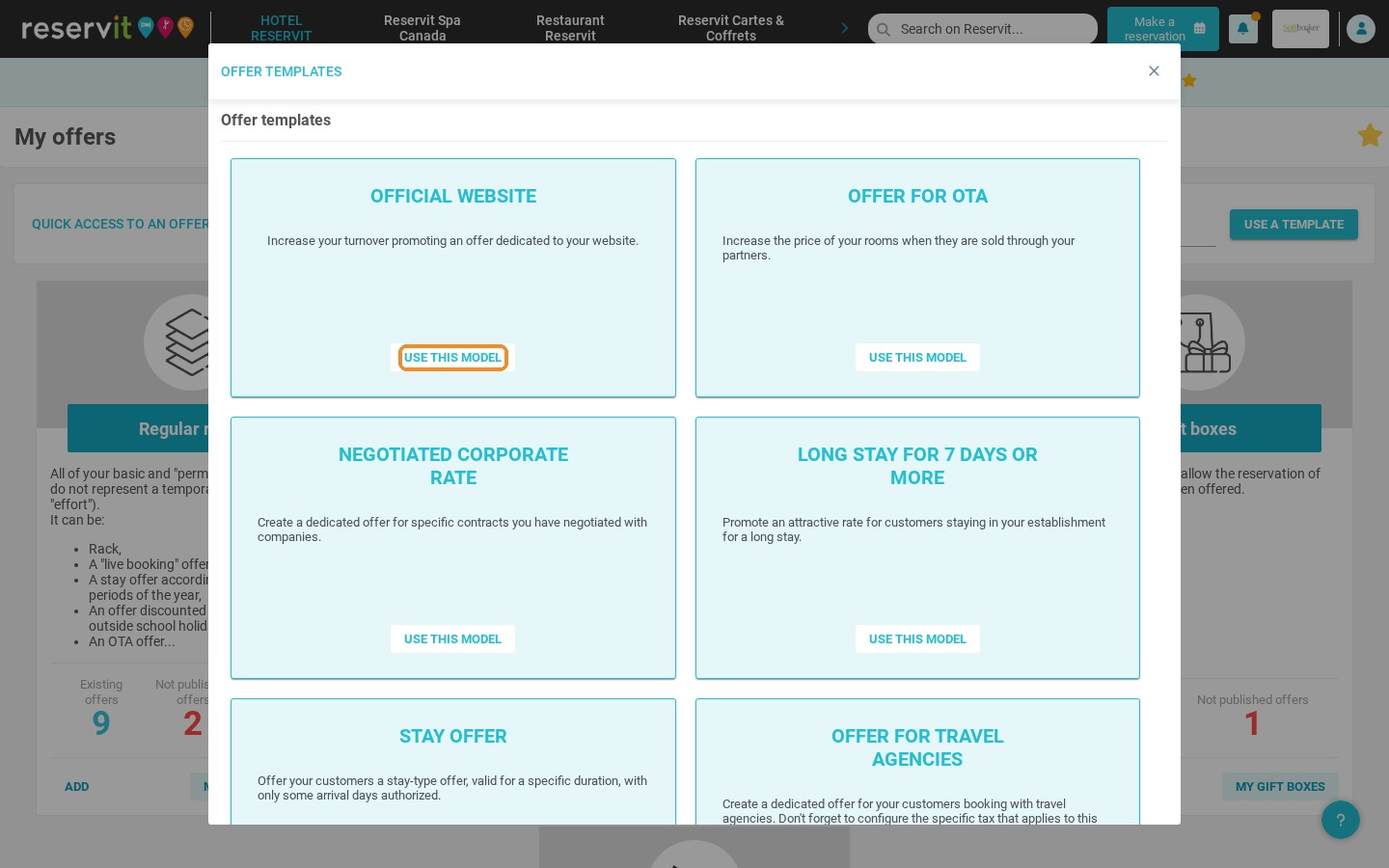
Task: Use the Negotiated Corporate Rate model
Action: 452,639
